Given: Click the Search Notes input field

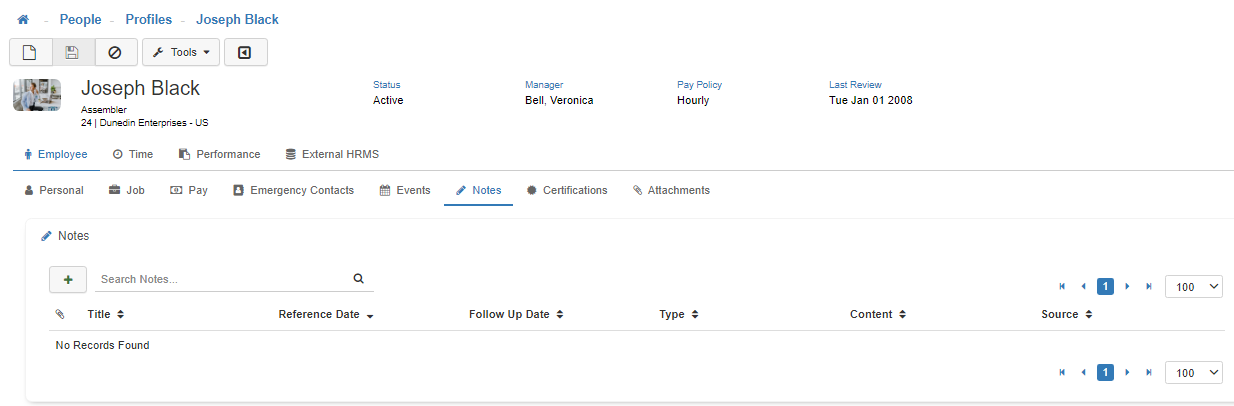Looking at the screenshot, I should (222, 279).
